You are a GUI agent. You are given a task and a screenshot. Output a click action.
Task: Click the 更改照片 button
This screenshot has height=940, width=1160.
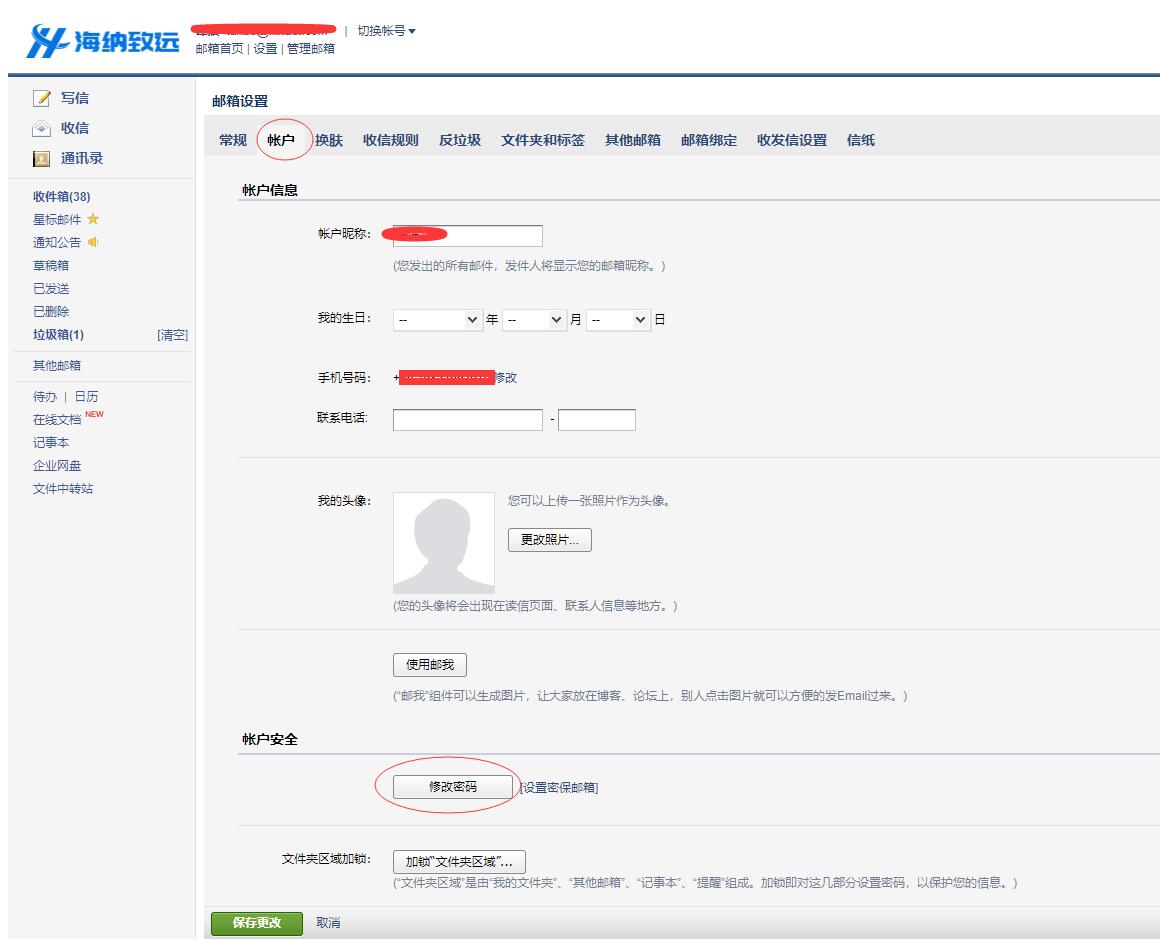(550, 540)
